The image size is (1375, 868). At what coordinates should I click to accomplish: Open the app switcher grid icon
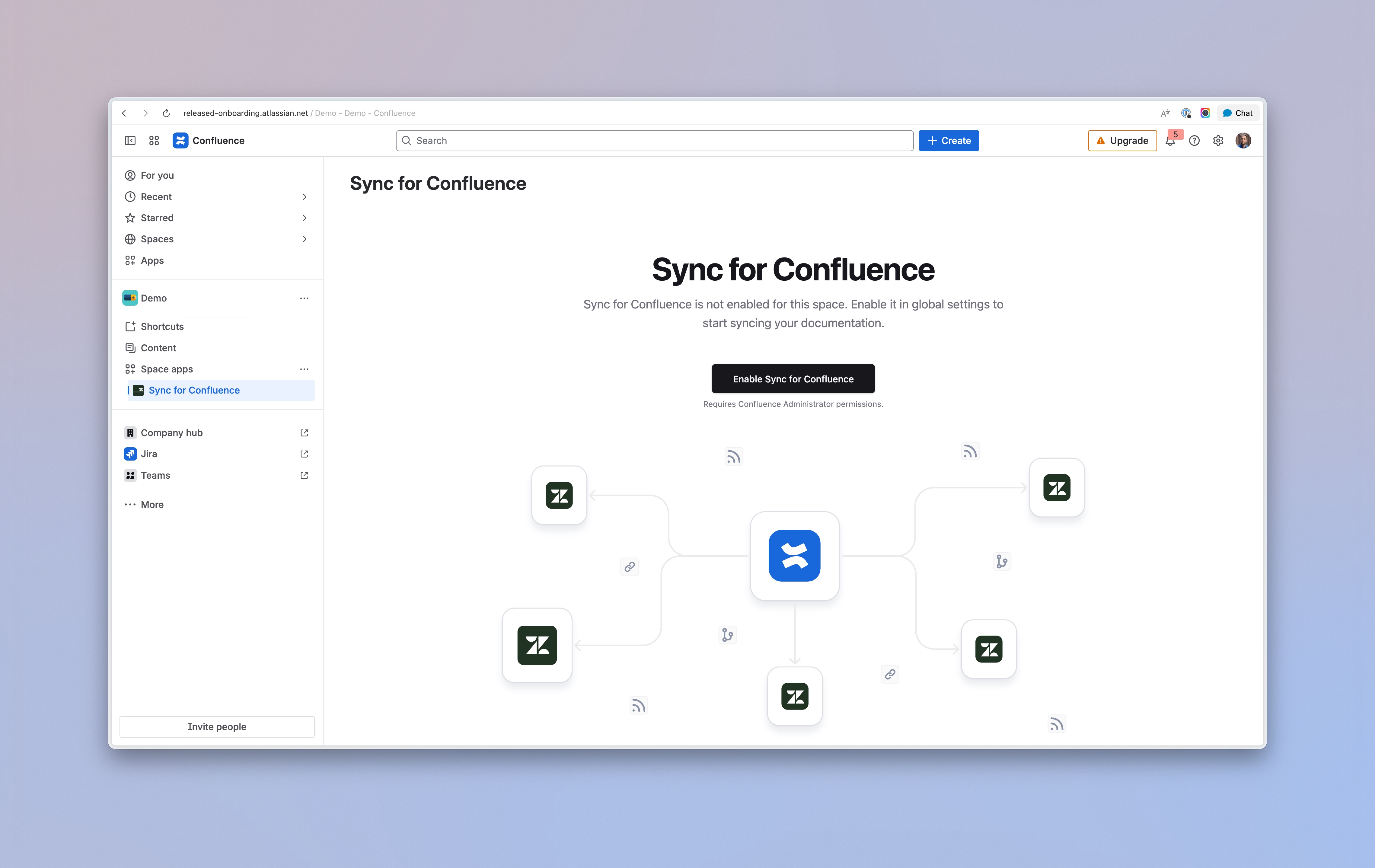154,140
